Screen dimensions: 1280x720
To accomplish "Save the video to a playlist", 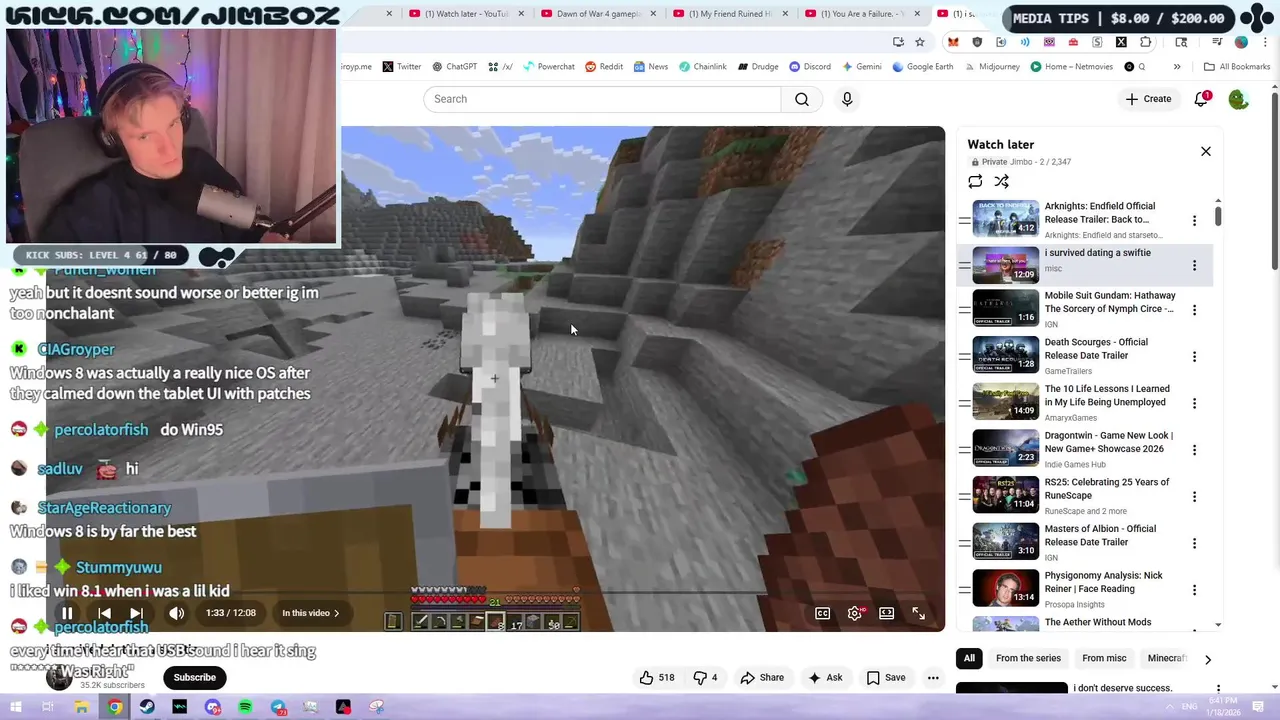I will click(885, 678).
